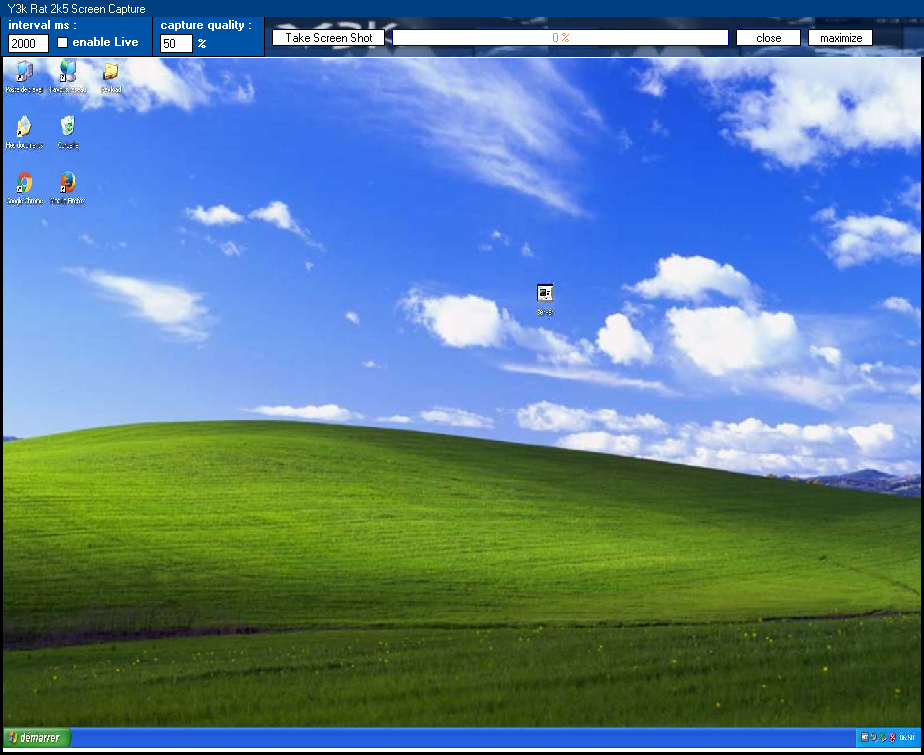
Task: Click the red security shield tray icon
Action: tap(891, 738)
